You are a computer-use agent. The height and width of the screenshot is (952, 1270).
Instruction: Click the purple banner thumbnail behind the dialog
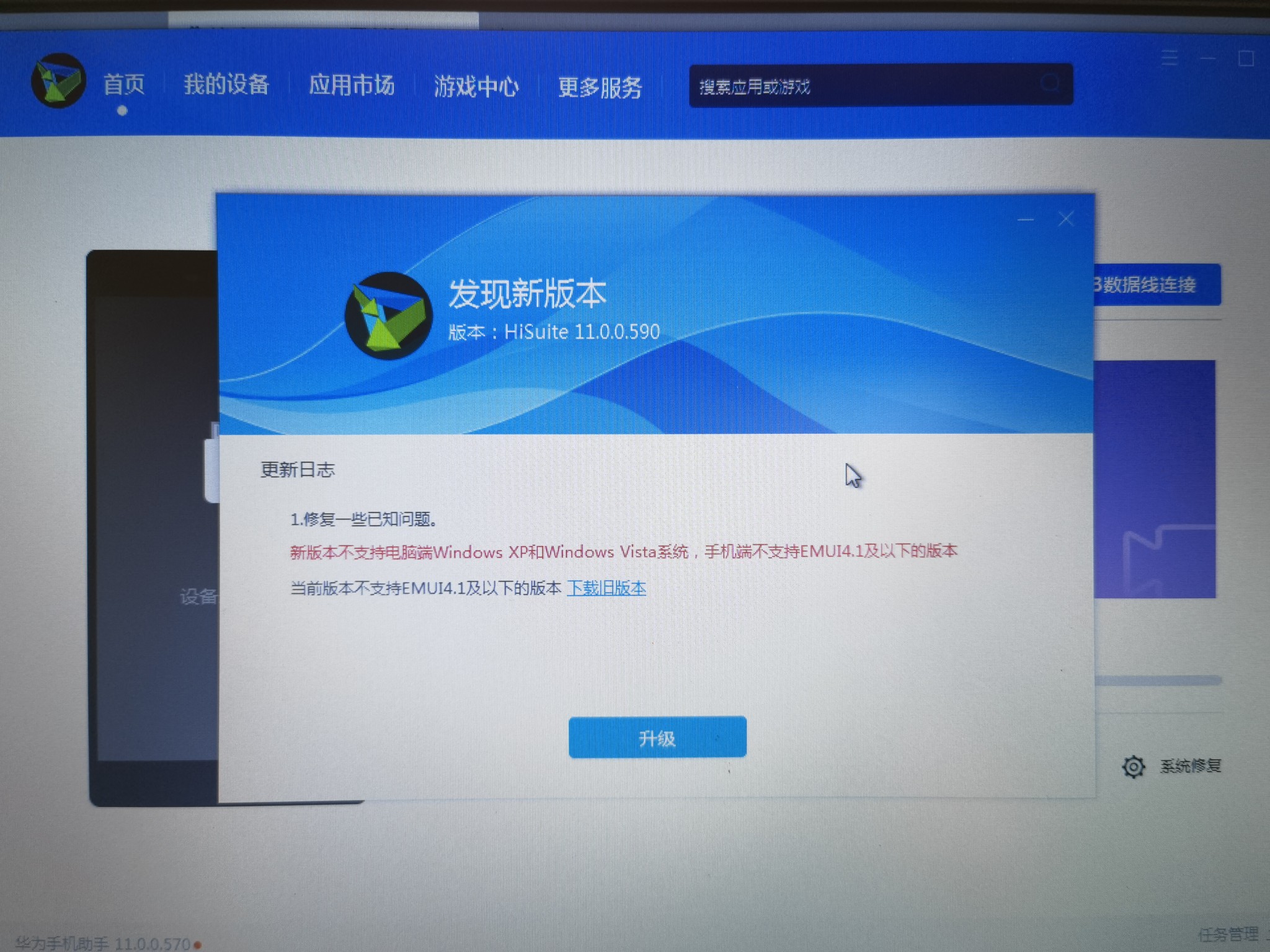(1155, 479)
